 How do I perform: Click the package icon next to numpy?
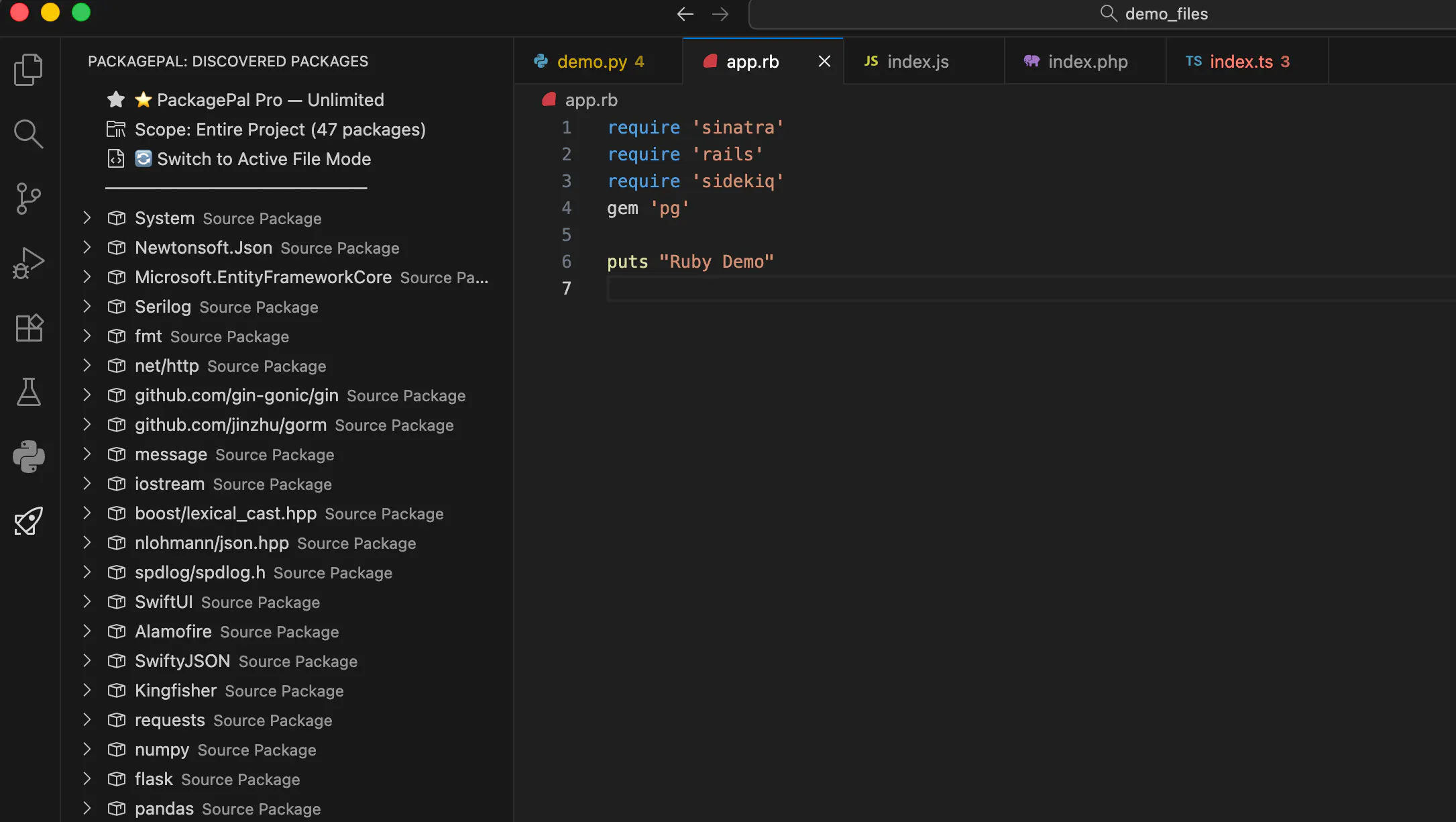tap(117, 750)
